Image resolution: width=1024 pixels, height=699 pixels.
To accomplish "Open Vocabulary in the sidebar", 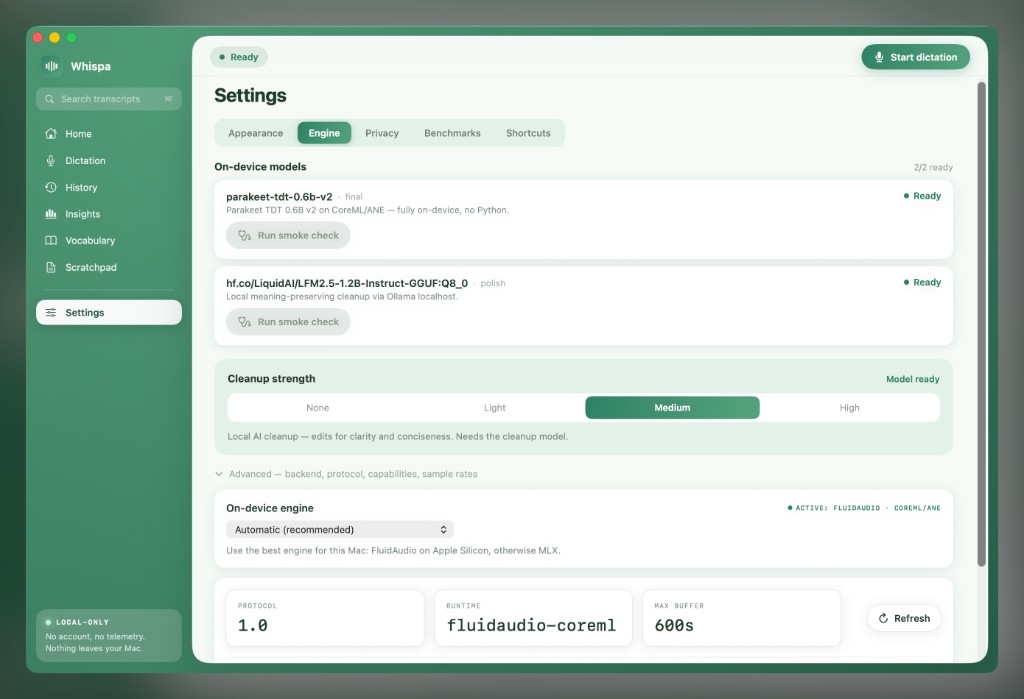I will pyautogui.click(x=108, y=240).
